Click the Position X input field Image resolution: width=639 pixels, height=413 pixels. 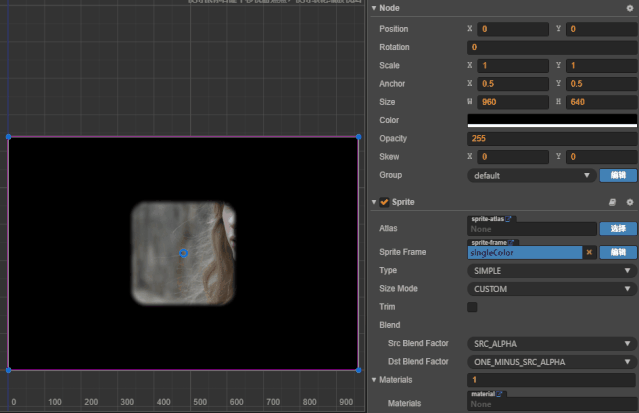(x=513, y=29)
